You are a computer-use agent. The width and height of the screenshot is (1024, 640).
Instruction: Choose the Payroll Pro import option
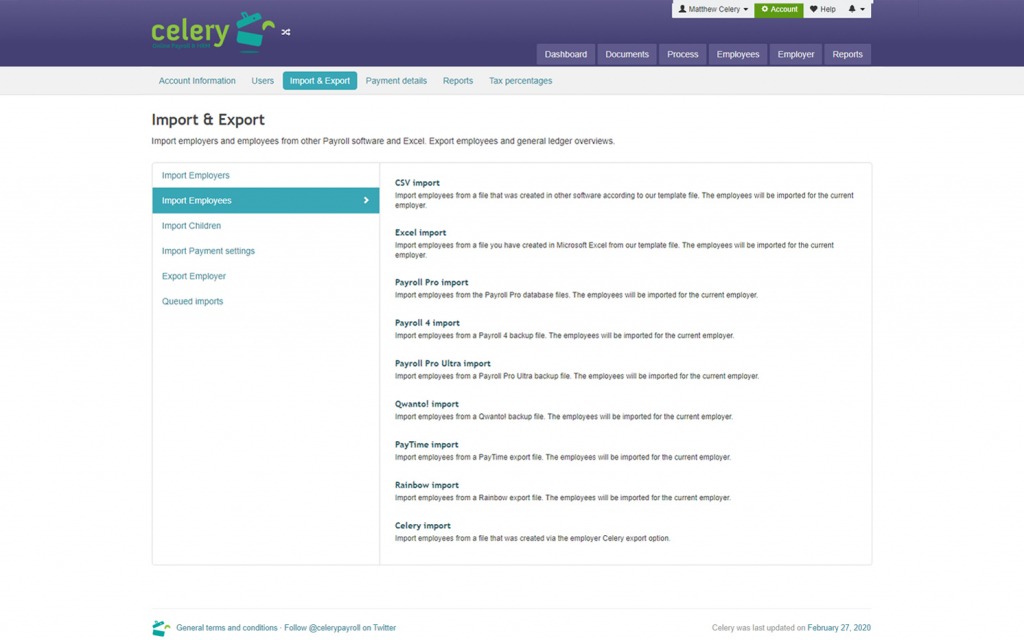(x=432, y=283)
